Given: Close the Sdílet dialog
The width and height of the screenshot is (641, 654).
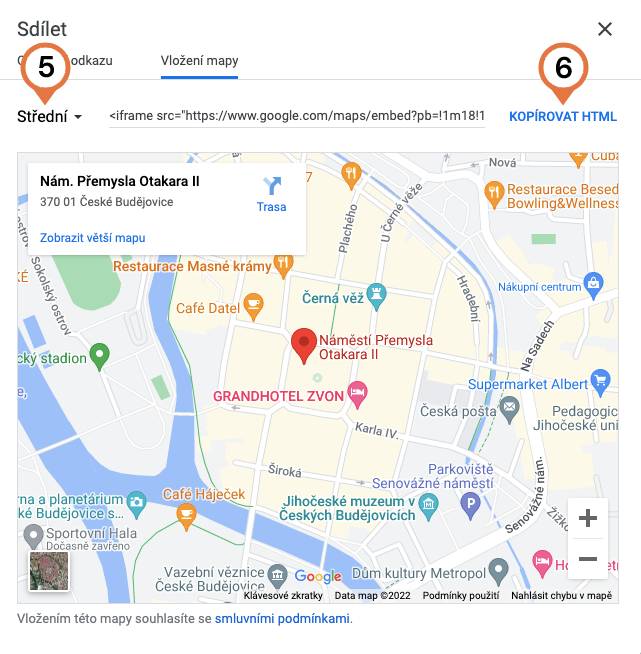Looking at the screenshot, I should (605, 29).
